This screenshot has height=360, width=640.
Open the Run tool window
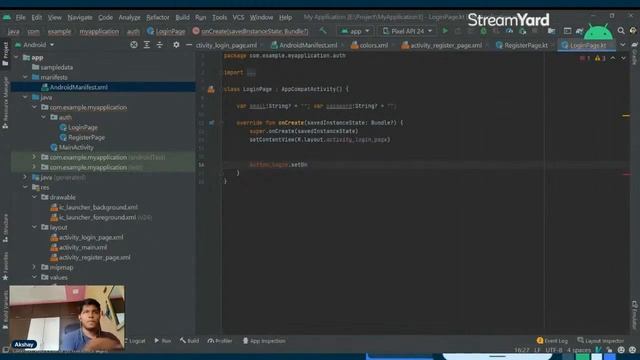click(x=162, y=341)
